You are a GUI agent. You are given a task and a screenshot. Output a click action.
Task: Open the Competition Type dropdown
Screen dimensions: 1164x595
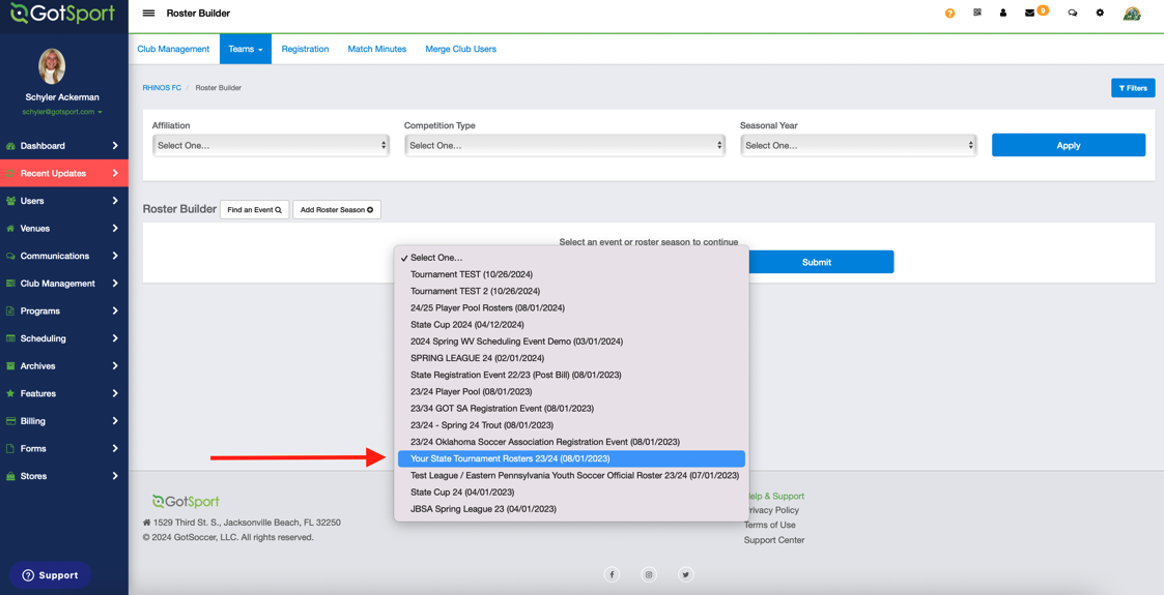click(x=565, y=145)
